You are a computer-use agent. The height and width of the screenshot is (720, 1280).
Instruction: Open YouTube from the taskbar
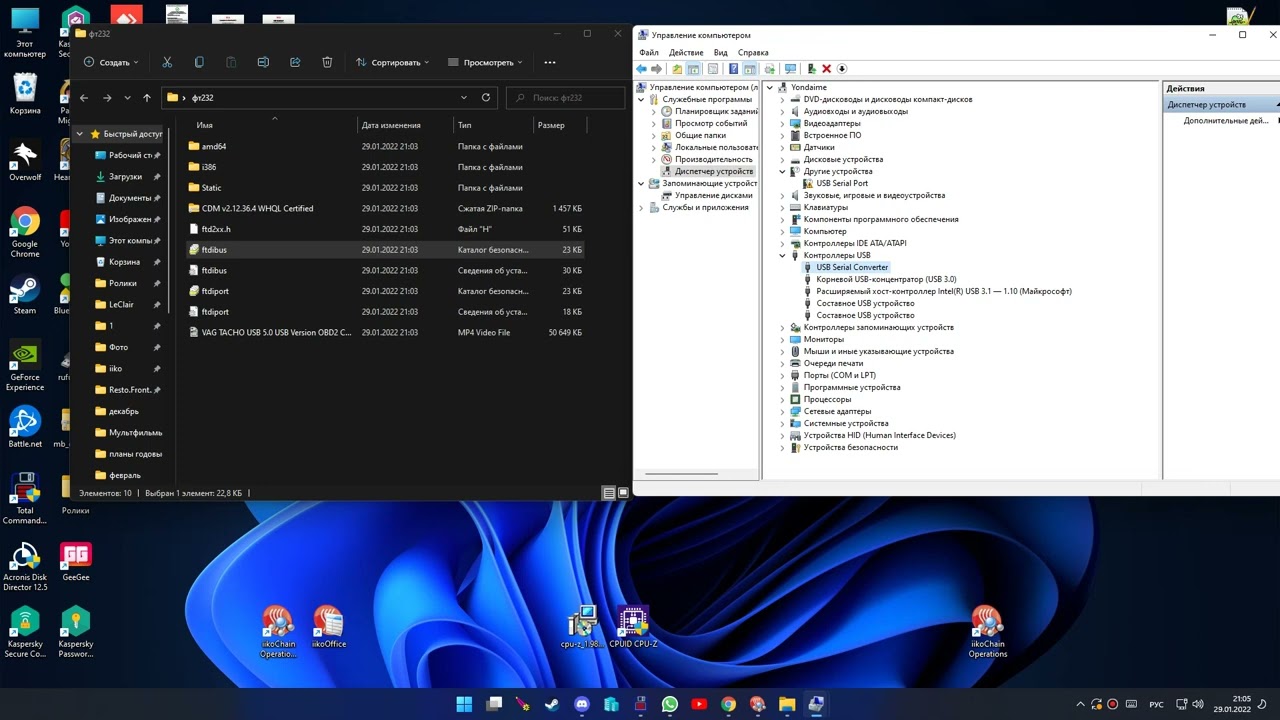[699, 704]
